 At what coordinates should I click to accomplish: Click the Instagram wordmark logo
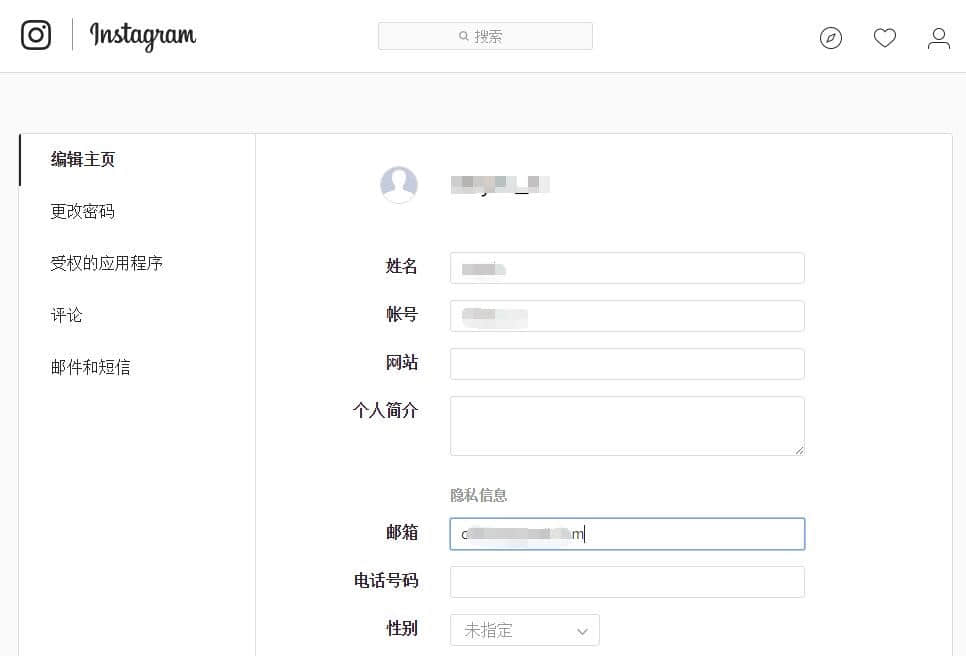click(x=143, y=36)
